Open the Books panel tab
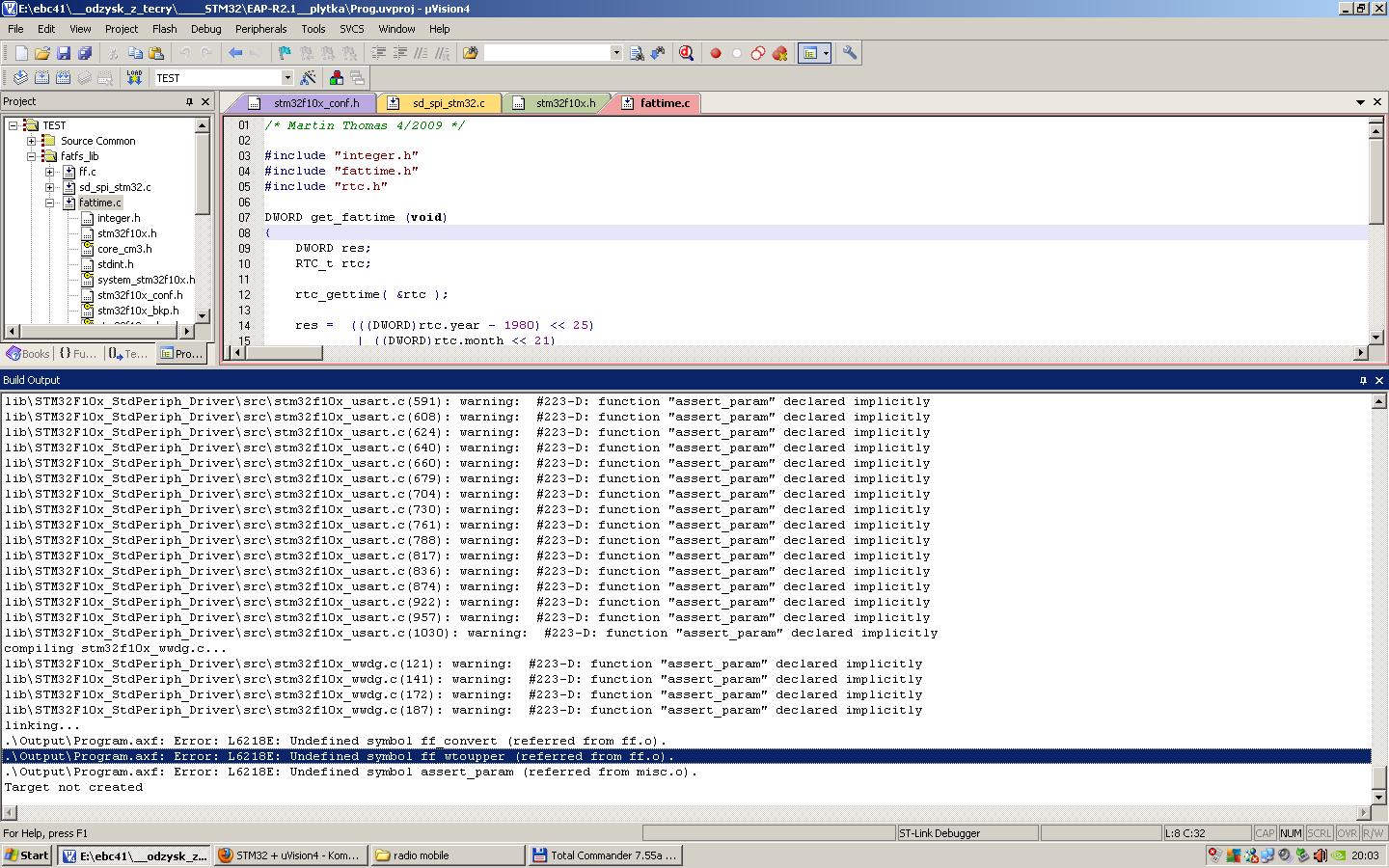This screenshot has width=1389, height=868. point(28,354)
